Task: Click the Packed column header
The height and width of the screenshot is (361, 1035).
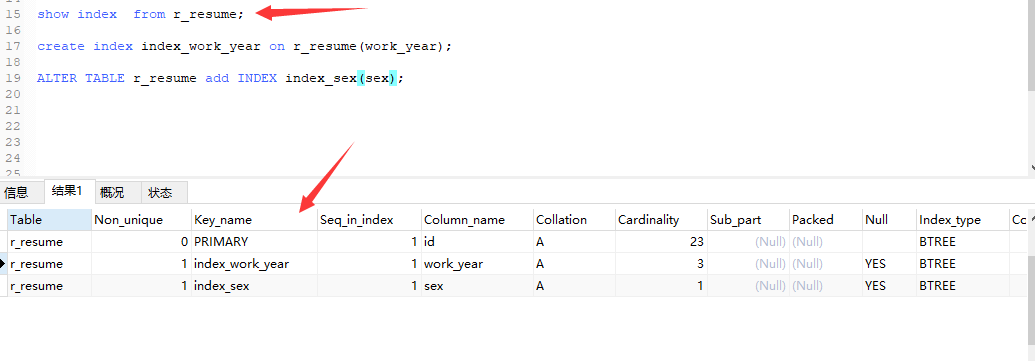Action: tap(826, 220)
